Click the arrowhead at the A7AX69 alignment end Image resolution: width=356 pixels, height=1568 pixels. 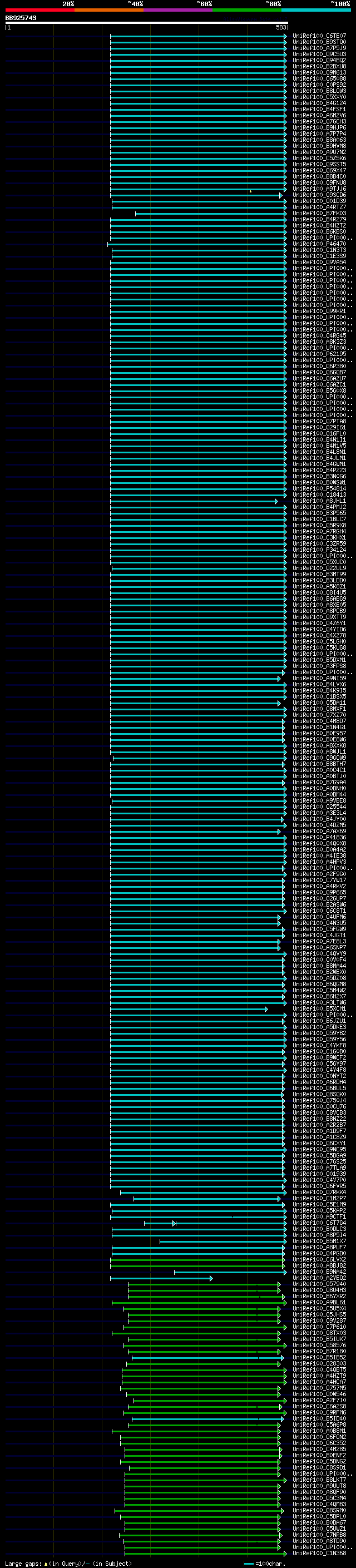pos(279,832)
